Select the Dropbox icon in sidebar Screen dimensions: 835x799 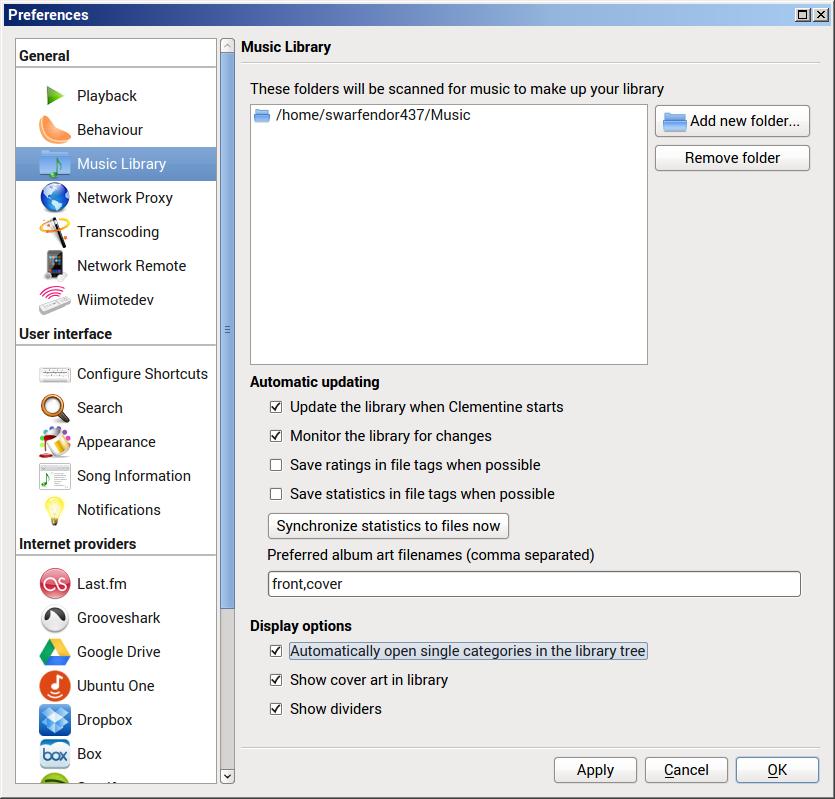pos(54,720)
